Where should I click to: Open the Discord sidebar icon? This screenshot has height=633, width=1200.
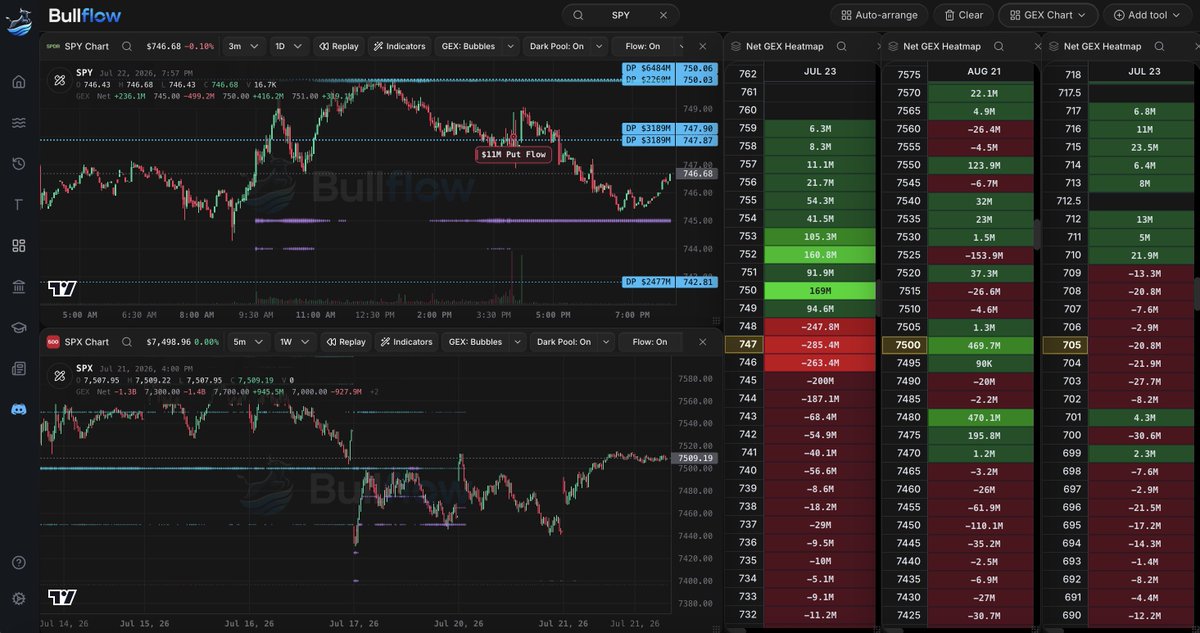click(18, 410)
